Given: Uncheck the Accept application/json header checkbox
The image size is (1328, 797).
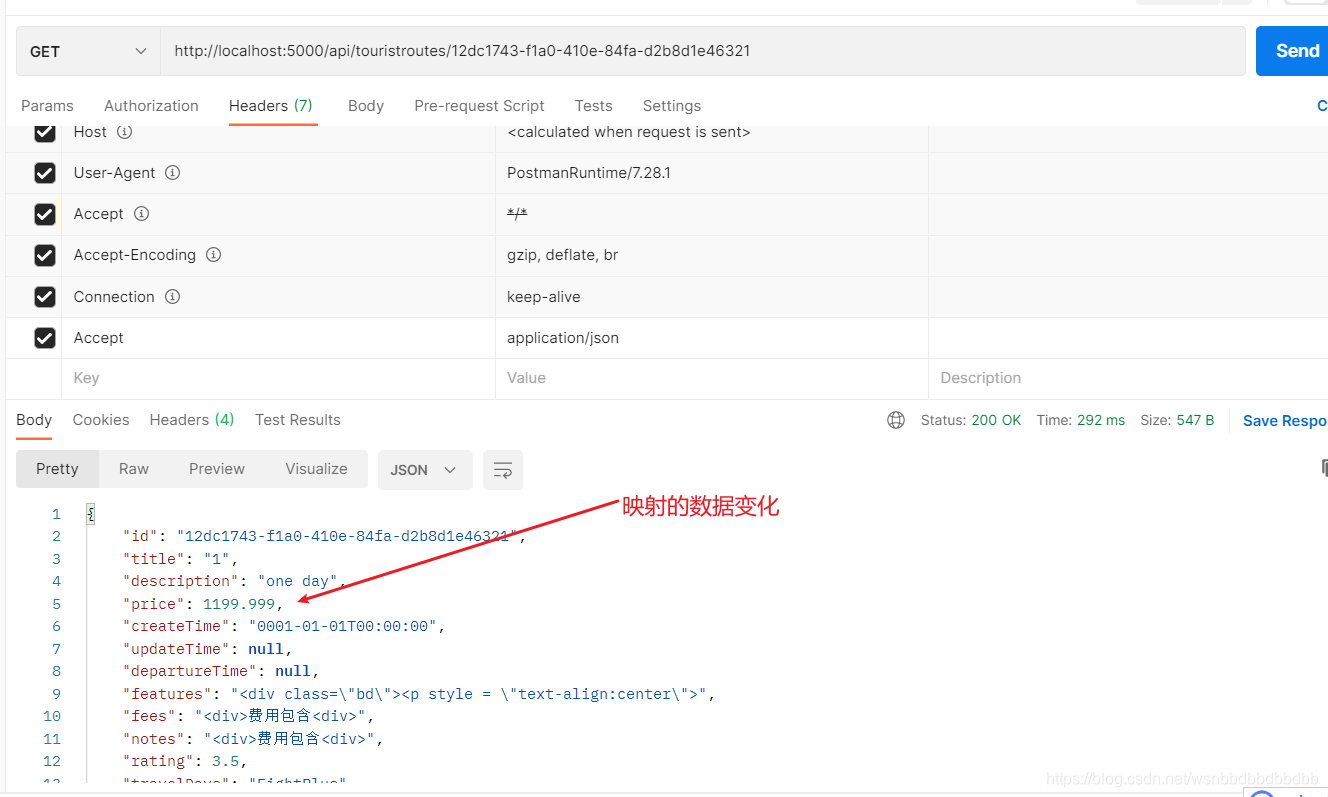Looking at the screenshot, I should [x=44, y=338].
